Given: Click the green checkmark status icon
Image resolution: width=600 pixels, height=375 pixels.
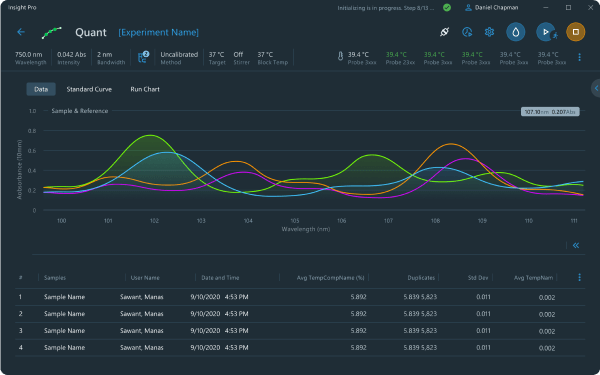Looking at the screenshot, I should pos(447,8).
